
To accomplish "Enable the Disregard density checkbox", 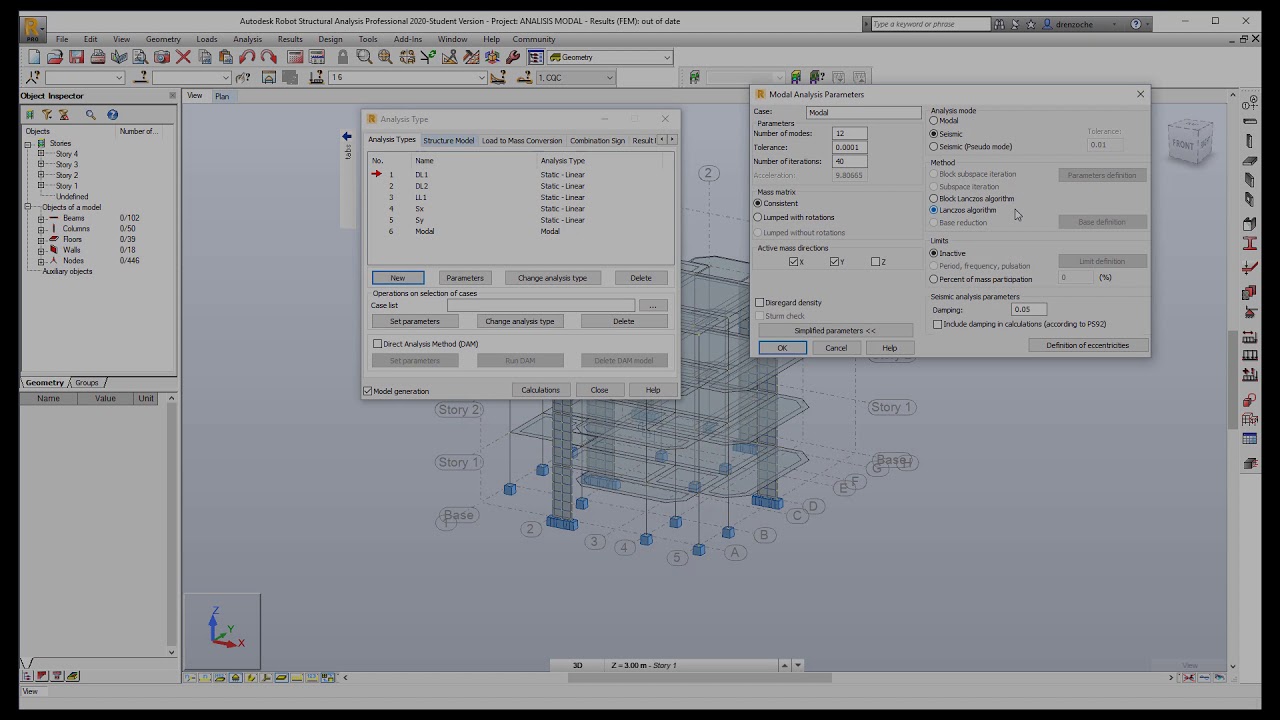I will pyautogui.click(x=760, y=302).
